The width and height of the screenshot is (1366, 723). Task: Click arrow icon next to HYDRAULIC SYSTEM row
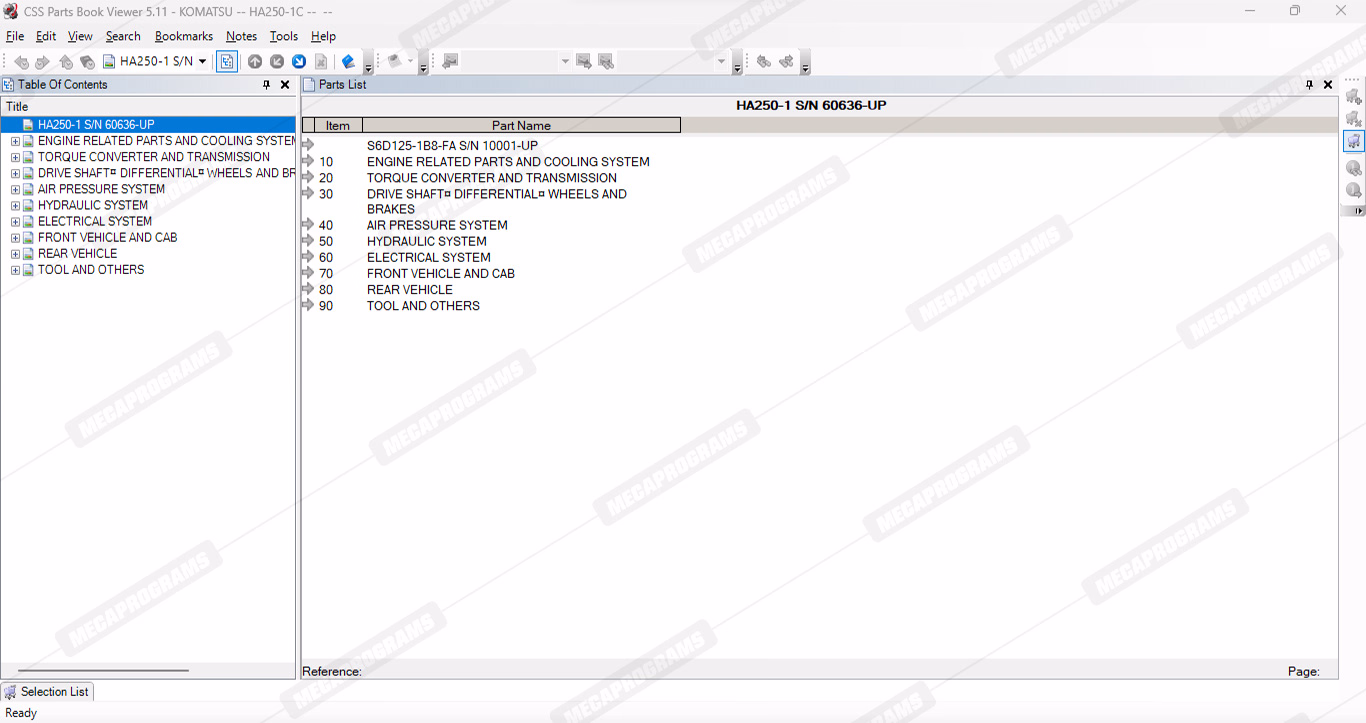308,241
